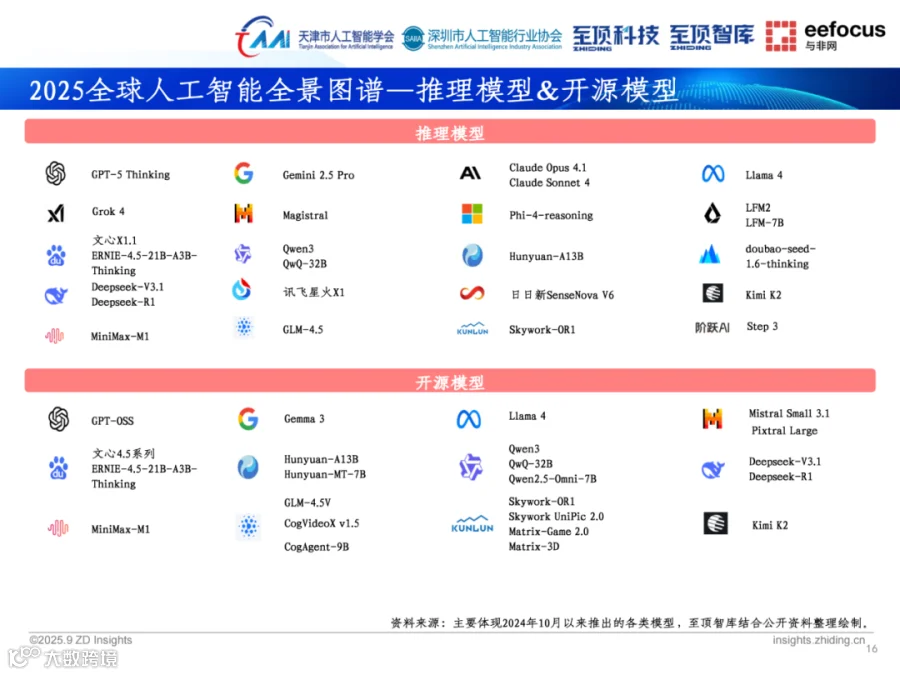Click the Hunyuan logo in the 推理模型 section
The height and width of the screenshot is (675, 900).
coord(472,255)
